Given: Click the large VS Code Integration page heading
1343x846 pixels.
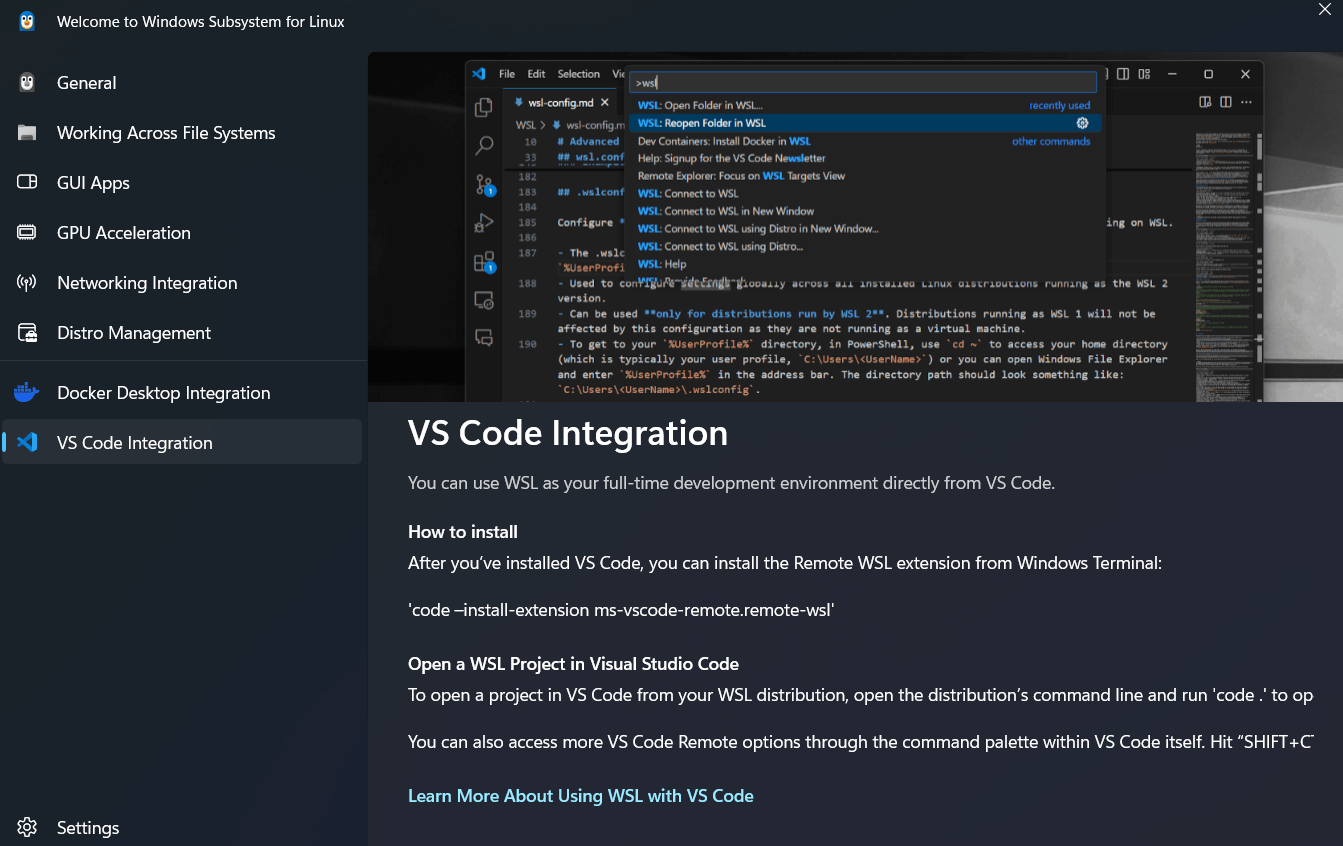Looking at the screenshot, I should 568,433.
